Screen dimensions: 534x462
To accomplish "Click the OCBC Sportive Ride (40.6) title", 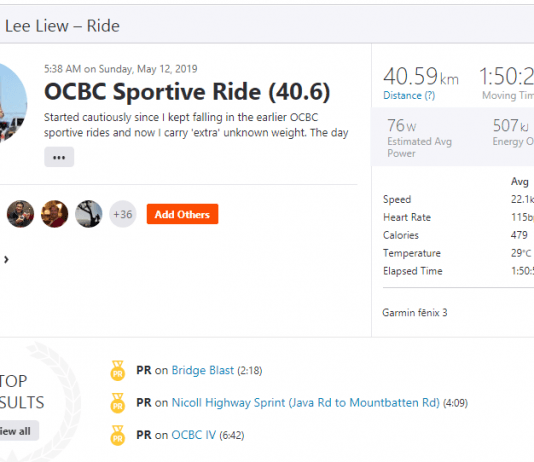I will point(187,92).
